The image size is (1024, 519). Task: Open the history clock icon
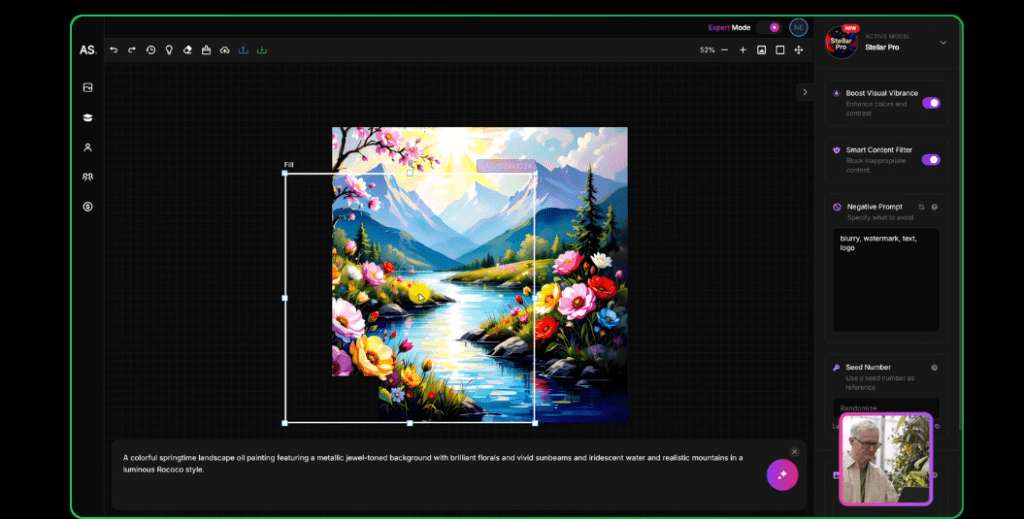click(x=151, y=50)
